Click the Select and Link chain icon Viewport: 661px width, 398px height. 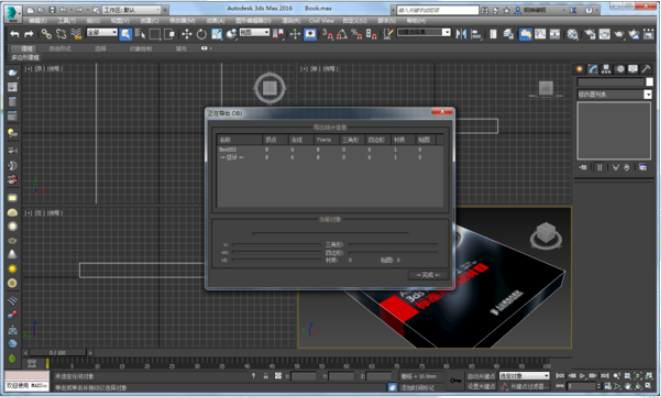coord(46,34)
